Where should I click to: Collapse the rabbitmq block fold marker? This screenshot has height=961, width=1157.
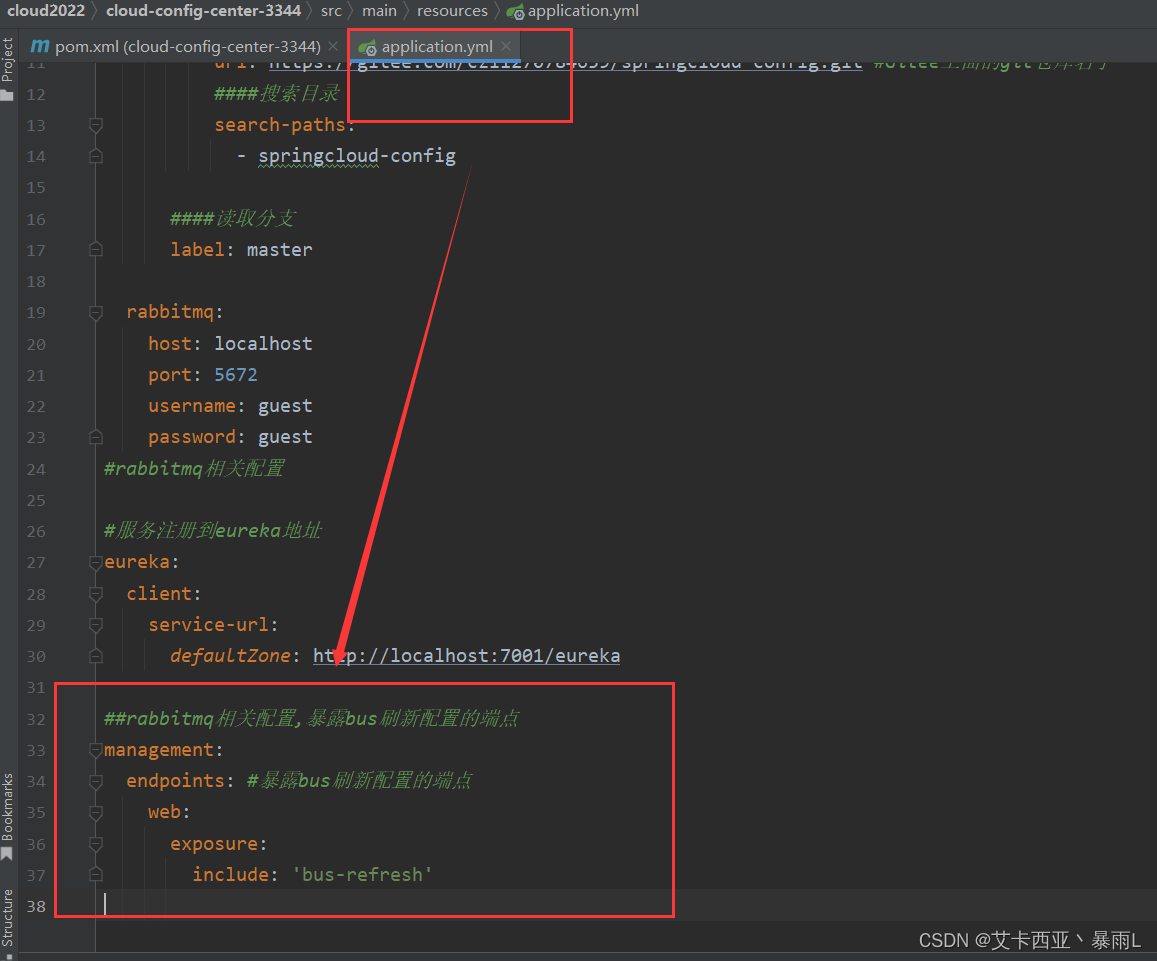(95, 312)
